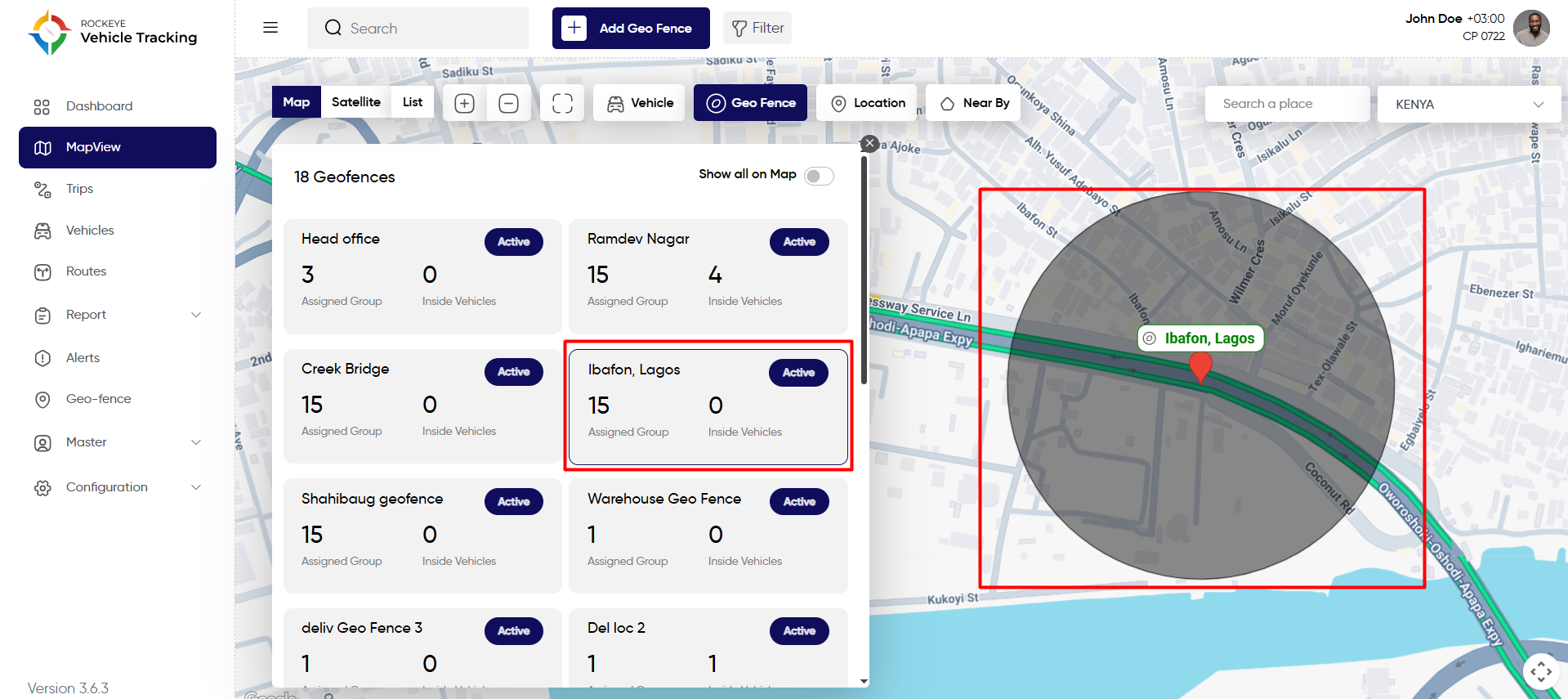Switch to Satellite view tab
The width and height of the screenshot is (1568, 699).
[356, 102]
